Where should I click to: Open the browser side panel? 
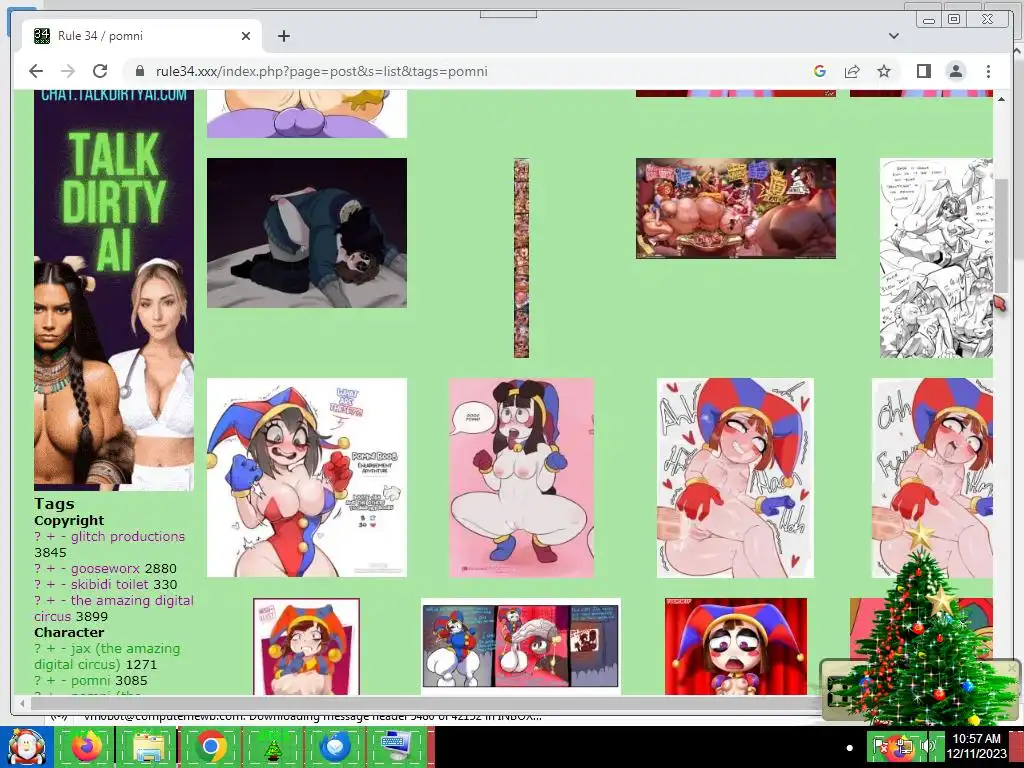pyautogui.click(x=923, y=71)
